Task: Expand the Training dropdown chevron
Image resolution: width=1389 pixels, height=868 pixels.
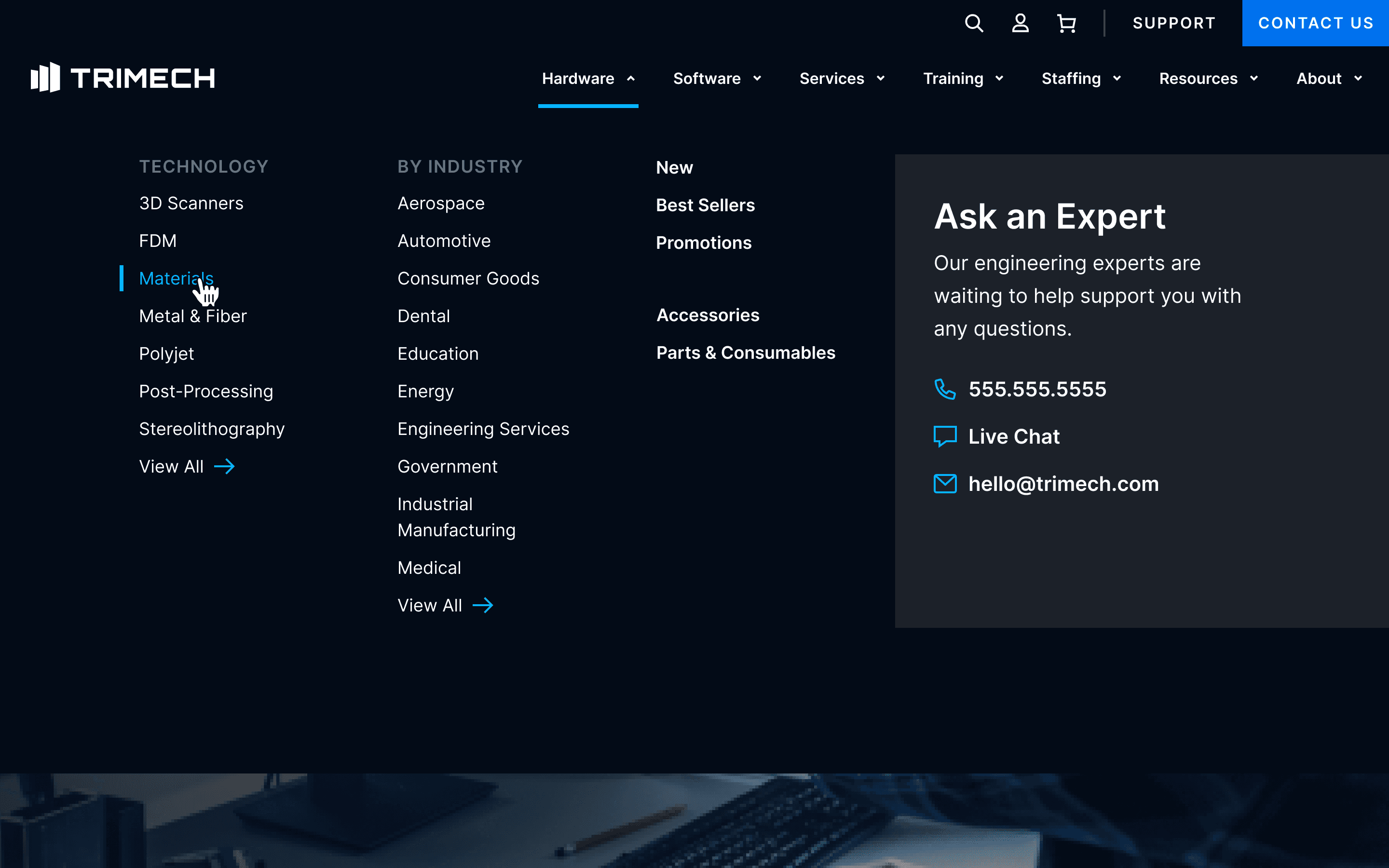Action: [999, 79]
